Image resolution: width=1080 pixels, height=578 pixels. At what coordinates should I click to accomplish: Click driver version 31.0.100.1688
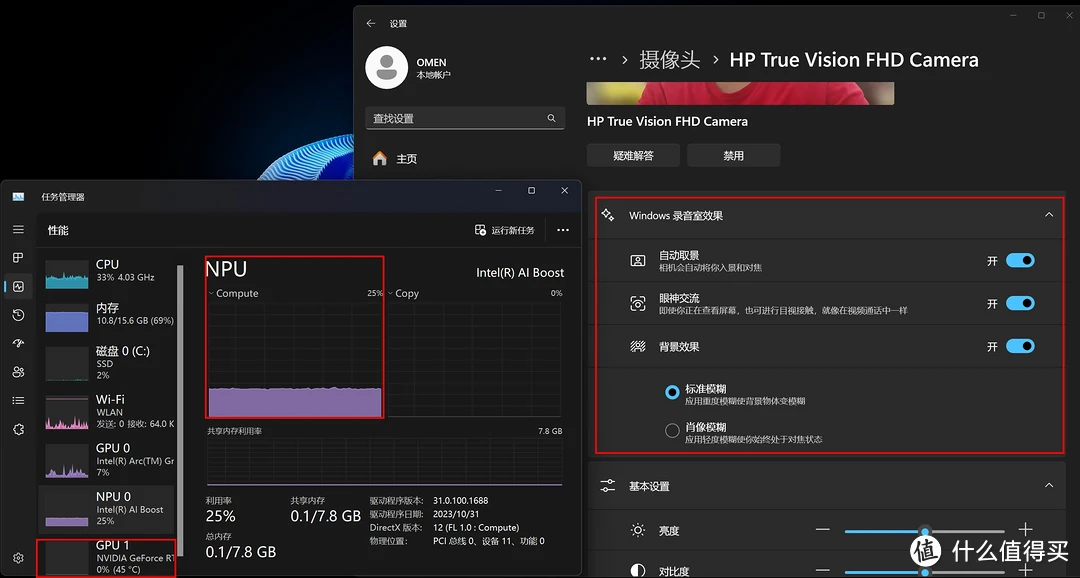coord(461,501)
